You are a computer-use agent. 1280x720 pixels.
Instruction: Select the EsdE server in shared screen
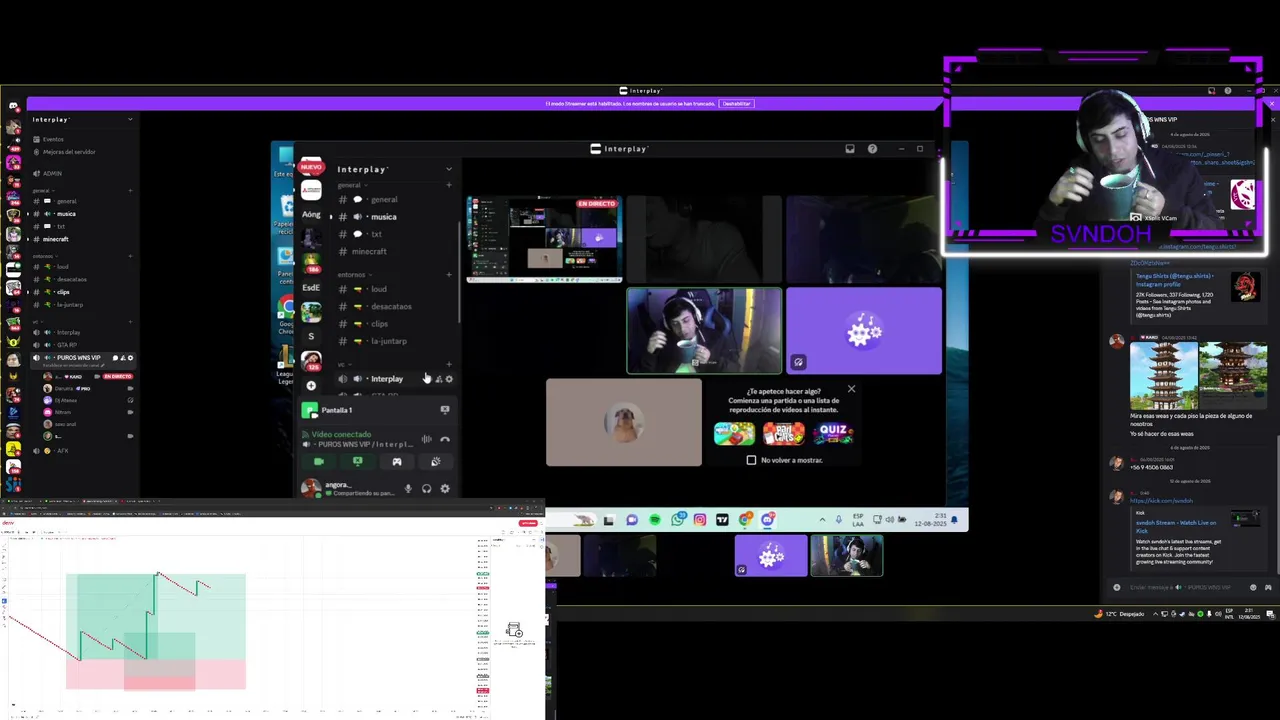[x=311, y=288]
